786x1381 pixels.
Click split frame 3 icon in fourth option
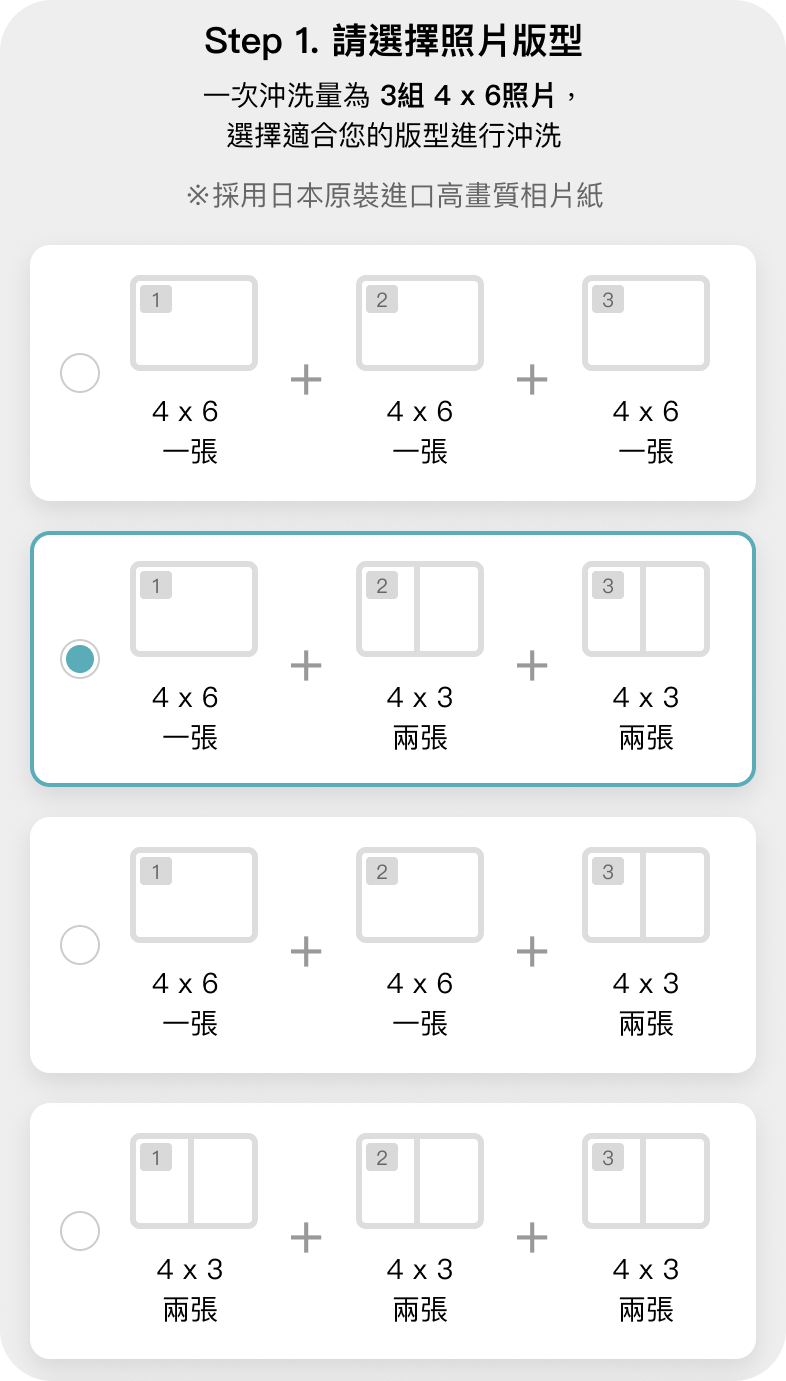(646, 1181)
